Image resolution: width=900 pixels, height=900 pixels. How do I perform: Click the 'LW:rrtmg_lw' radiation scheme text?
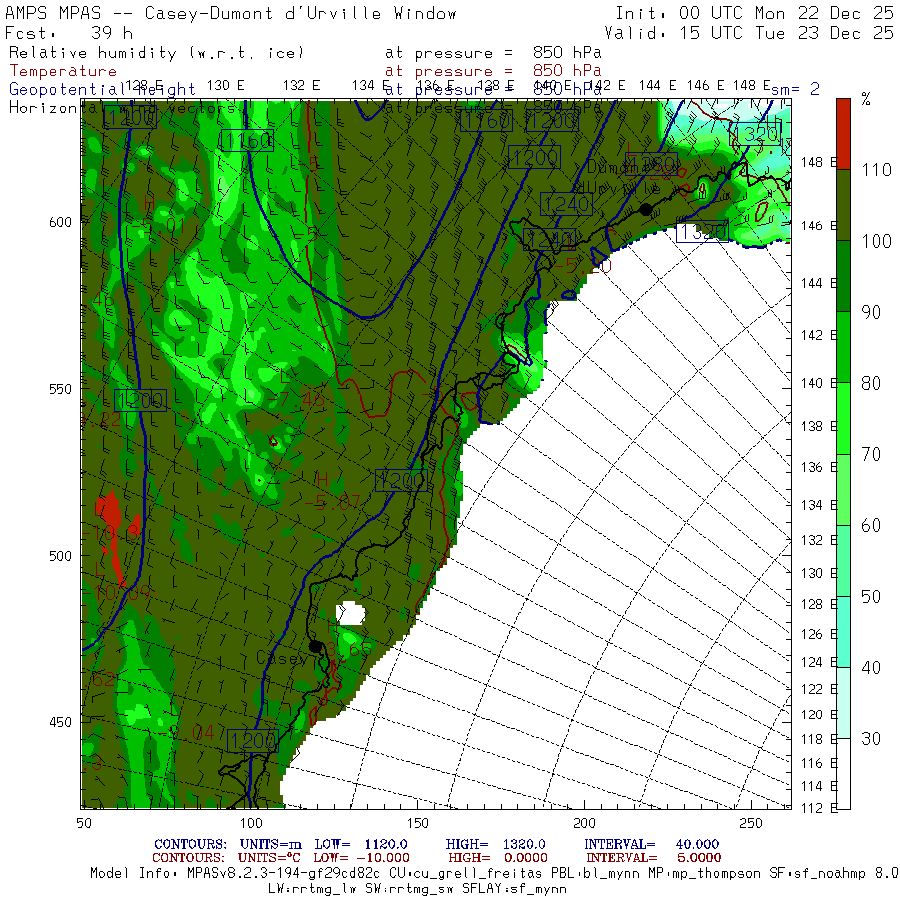point(312,889)
